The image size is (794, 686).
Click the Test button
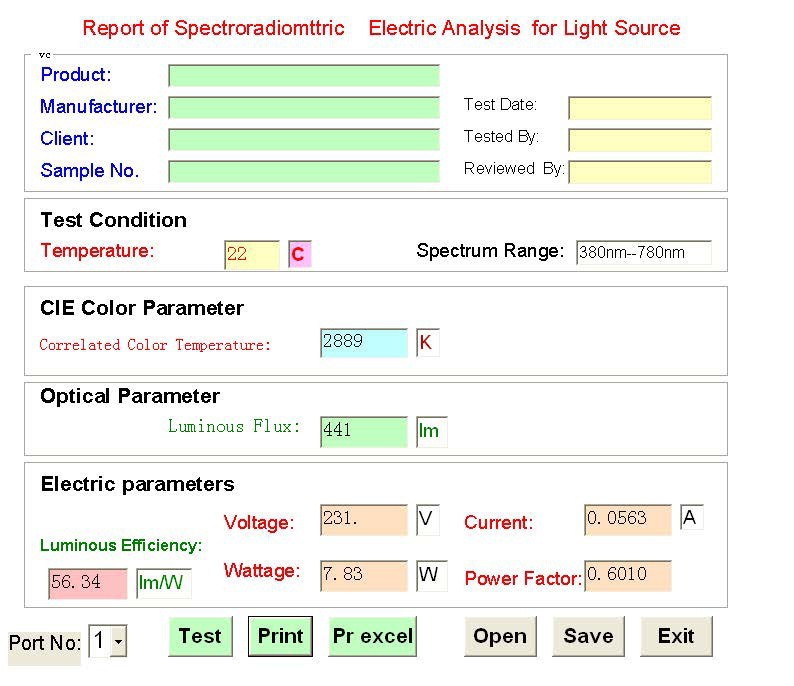pos(201,636)
